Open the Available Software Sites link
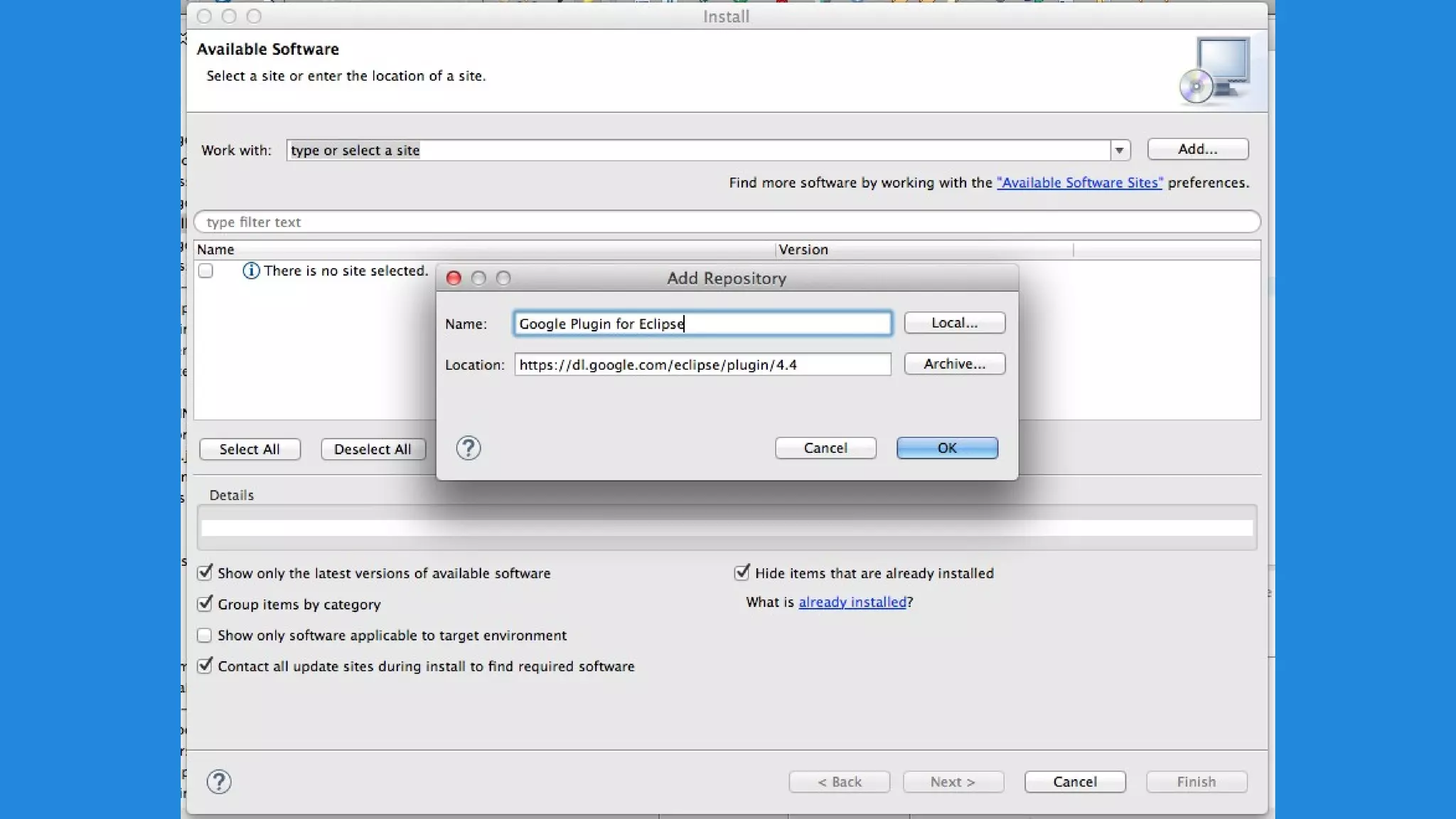 (1079, 183)
